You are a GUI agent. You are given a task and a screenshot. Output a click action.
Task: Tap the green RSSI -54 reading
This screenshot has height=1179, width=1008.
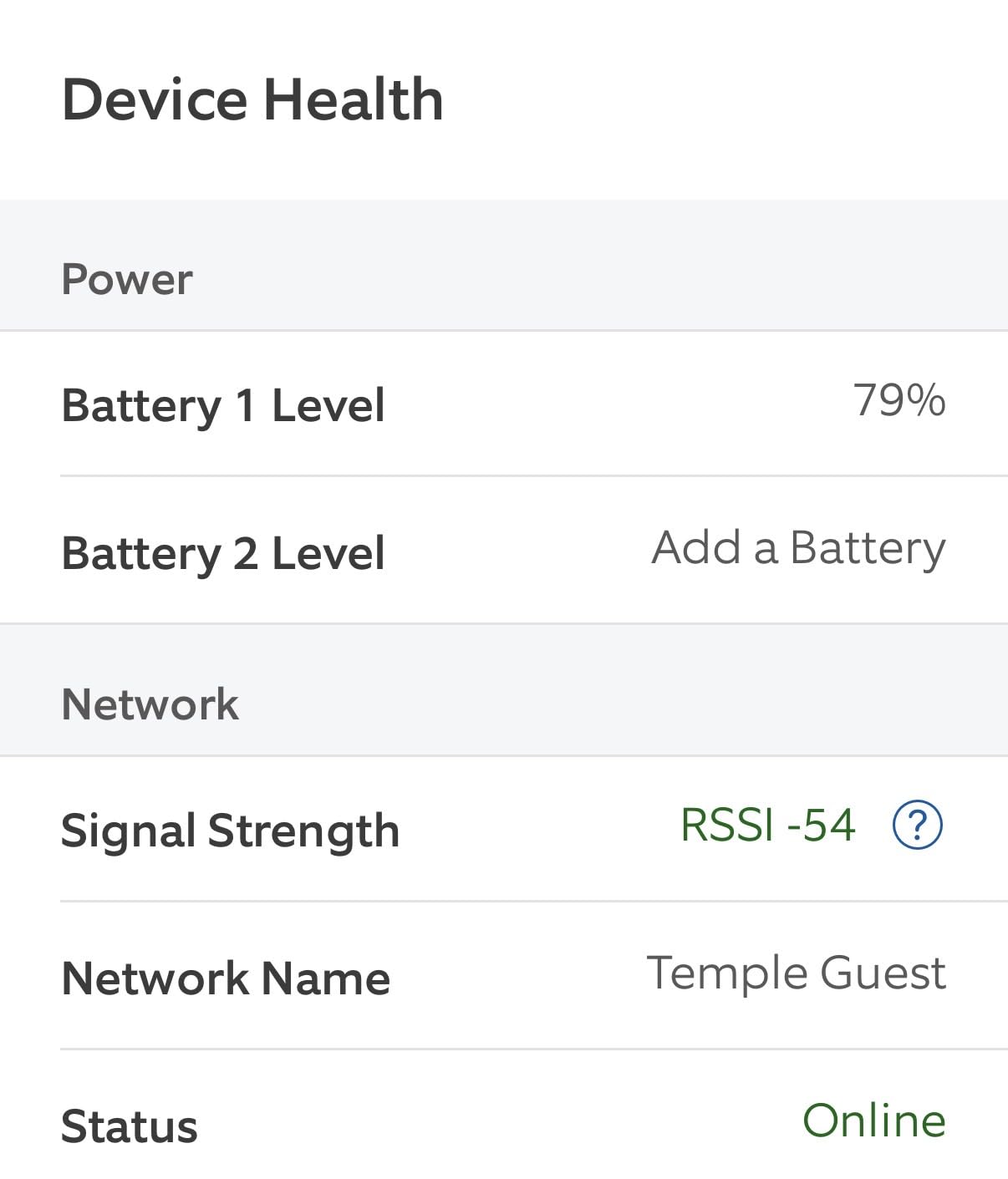pos(767,826)
